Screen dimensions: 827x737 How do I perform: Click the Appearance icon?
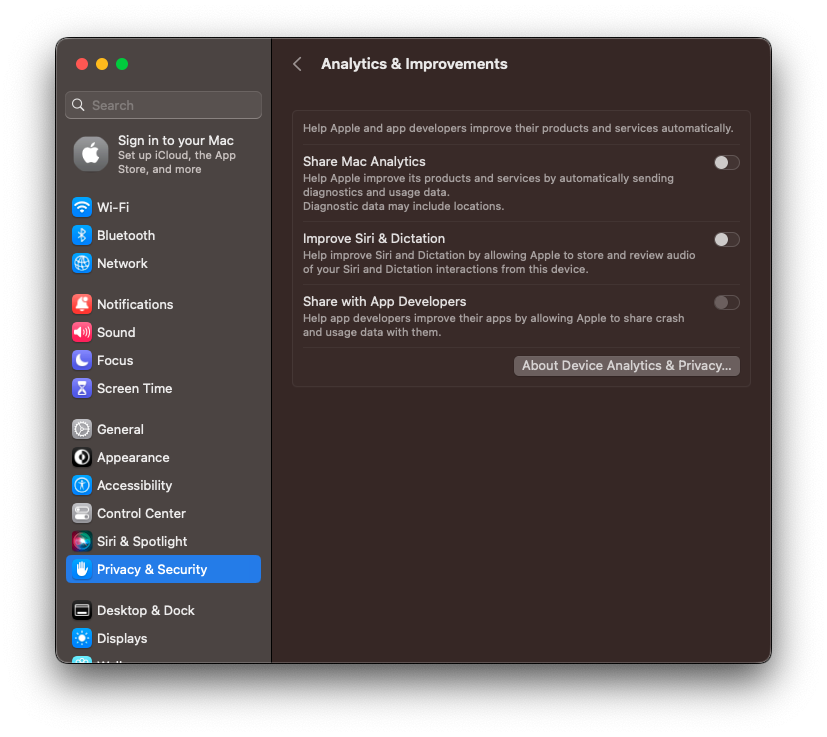tap(82, 457)
